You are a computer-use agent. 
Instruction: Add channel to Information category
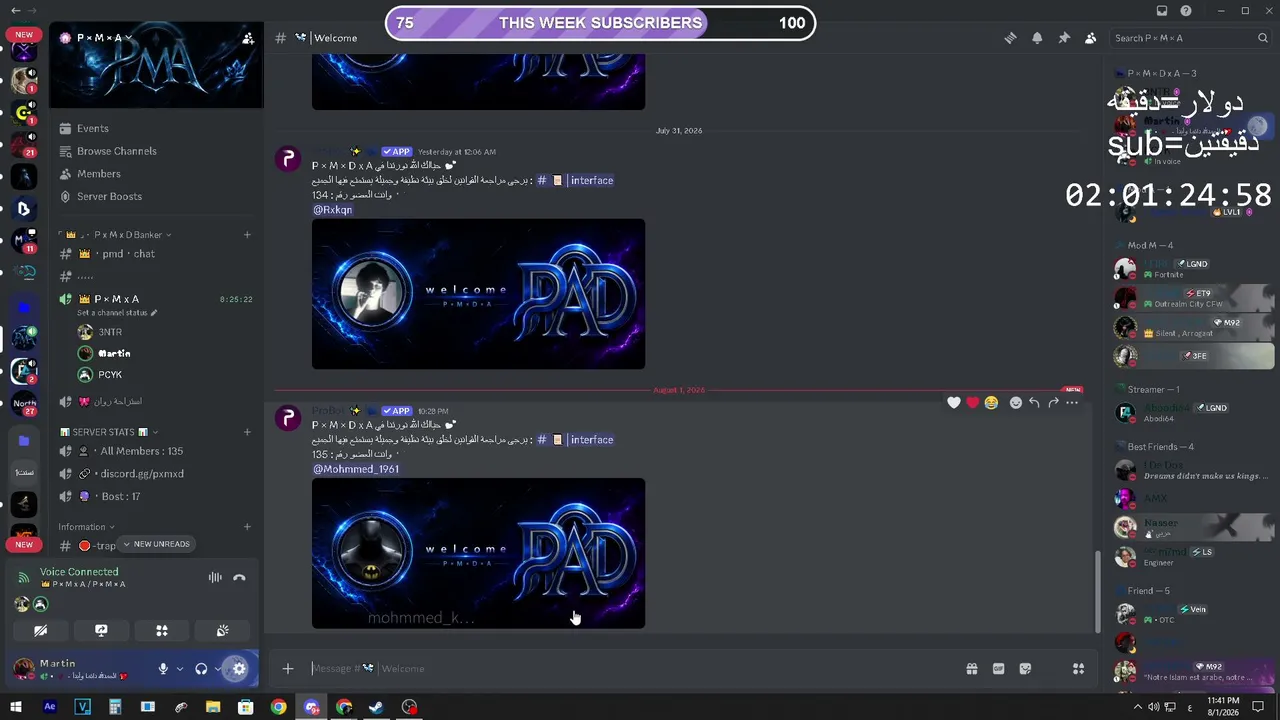(247, 527)
